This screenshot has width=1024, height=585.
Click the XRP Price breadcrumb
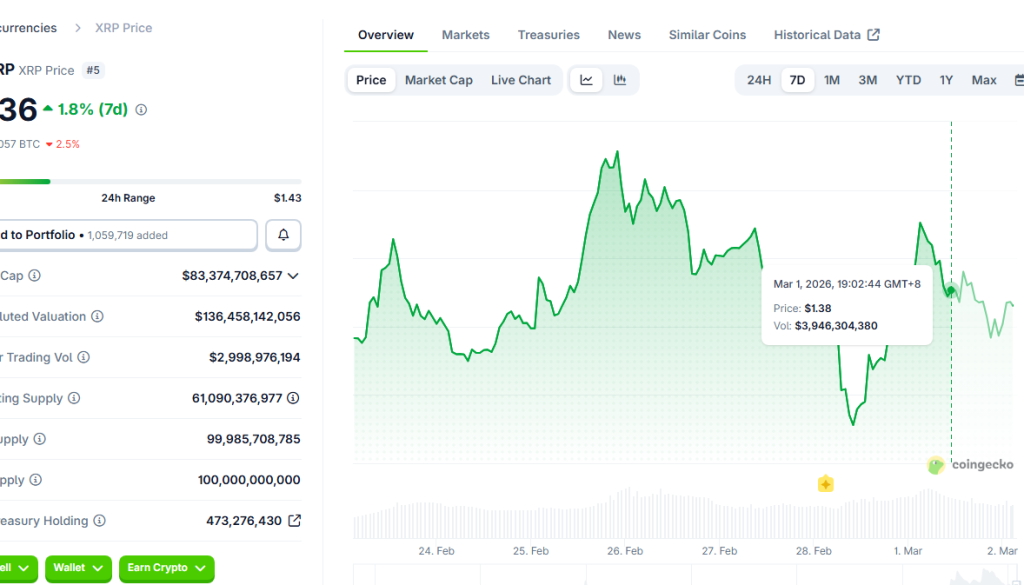pyautogui.click(x=123, y=27)
